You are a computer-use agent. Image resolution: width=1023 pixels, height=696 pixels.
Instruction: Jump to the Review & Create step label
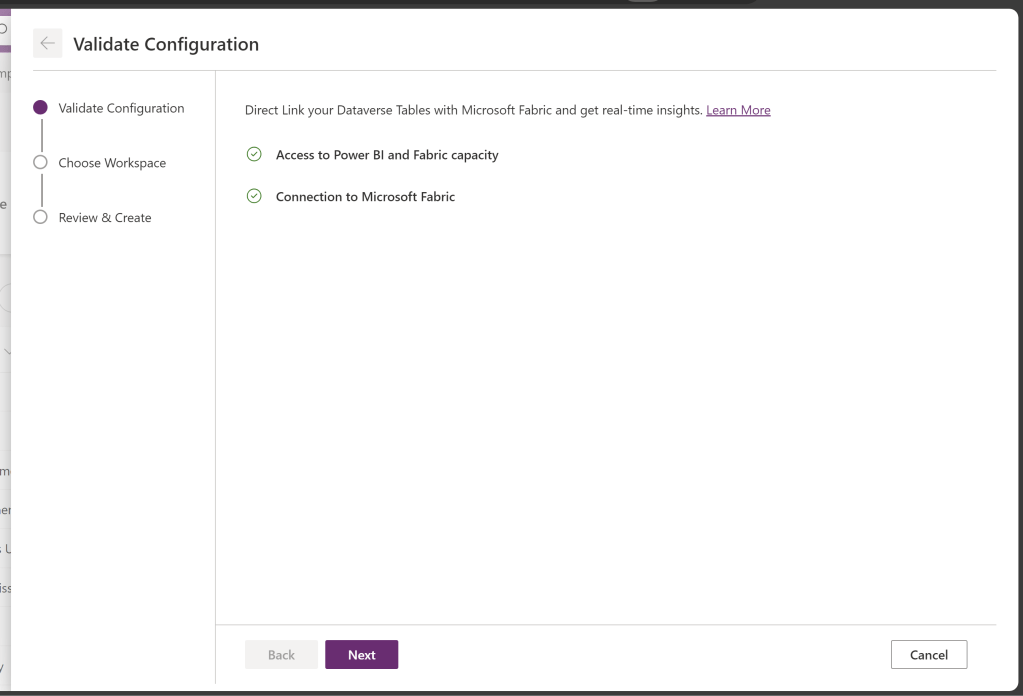coord(105,218)
